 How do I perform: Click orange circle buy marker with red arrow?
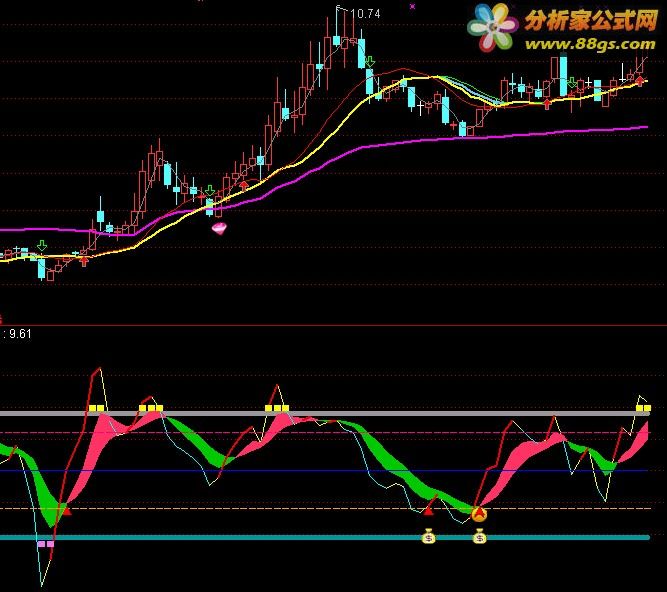pyautogui.click(x=479, y=514)
